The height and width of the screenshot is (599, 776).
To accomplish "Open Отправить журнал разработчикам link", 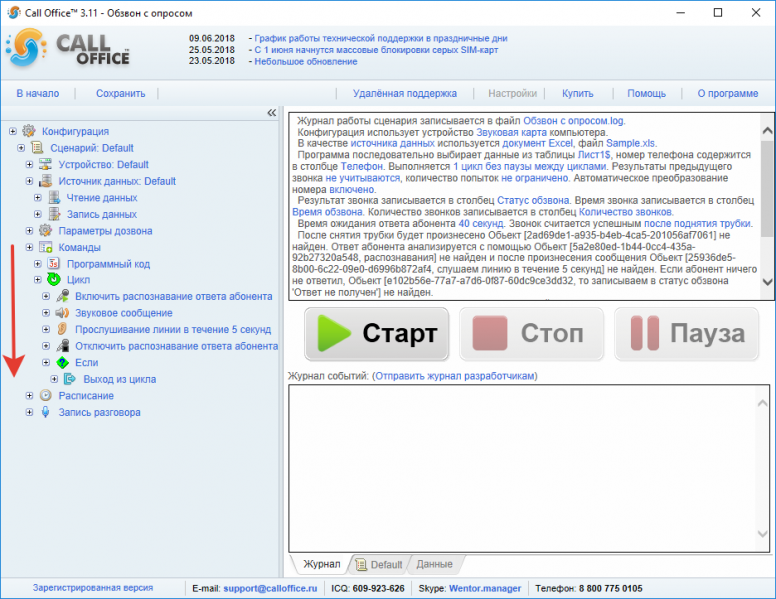I will coord(454,376).
